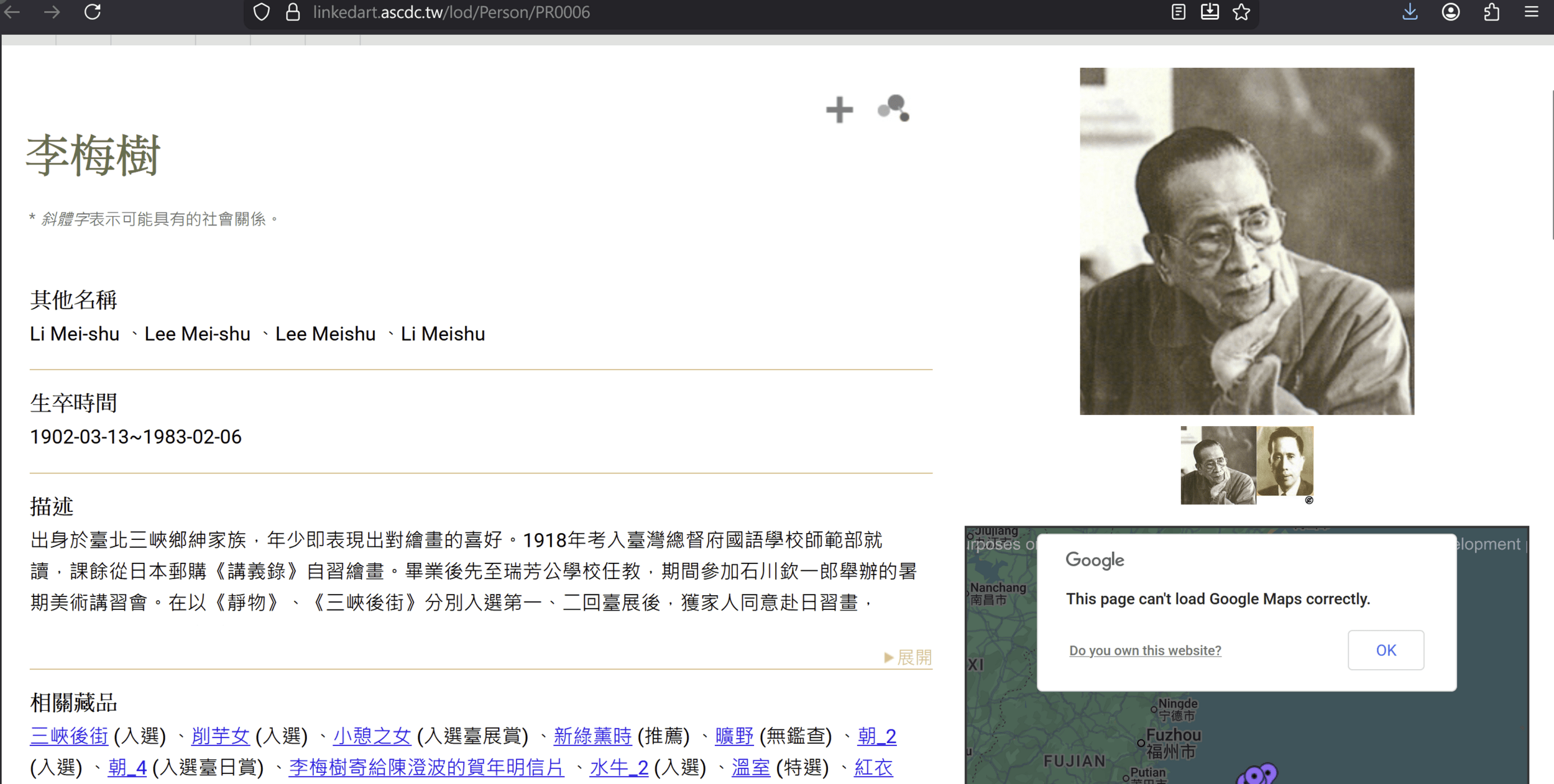Screen dimensions: 1554x784
Task: Click the site lock padlock icon
Action: (293, 12)
